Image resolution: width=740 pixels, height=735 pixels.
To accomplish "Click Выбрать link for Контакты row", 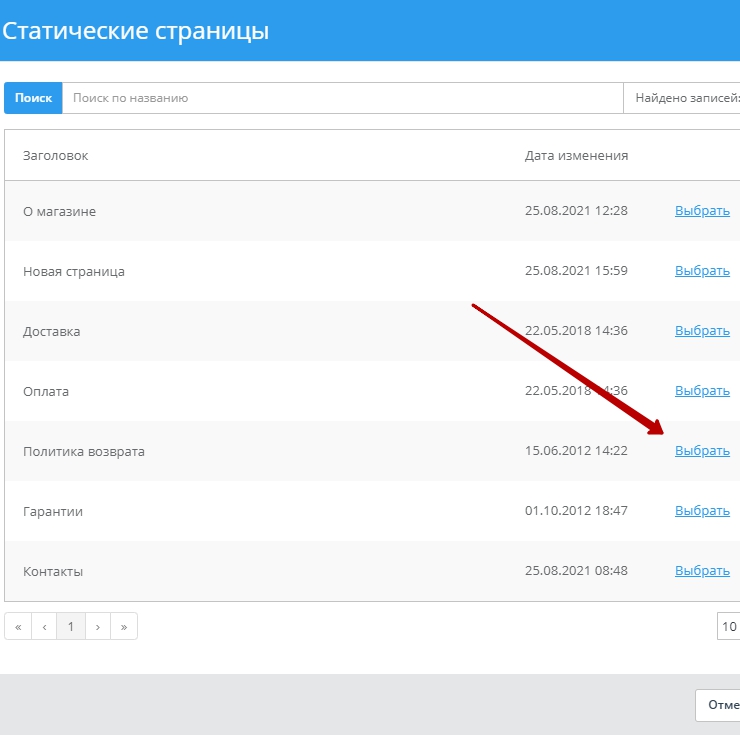I will click(702, 571).
